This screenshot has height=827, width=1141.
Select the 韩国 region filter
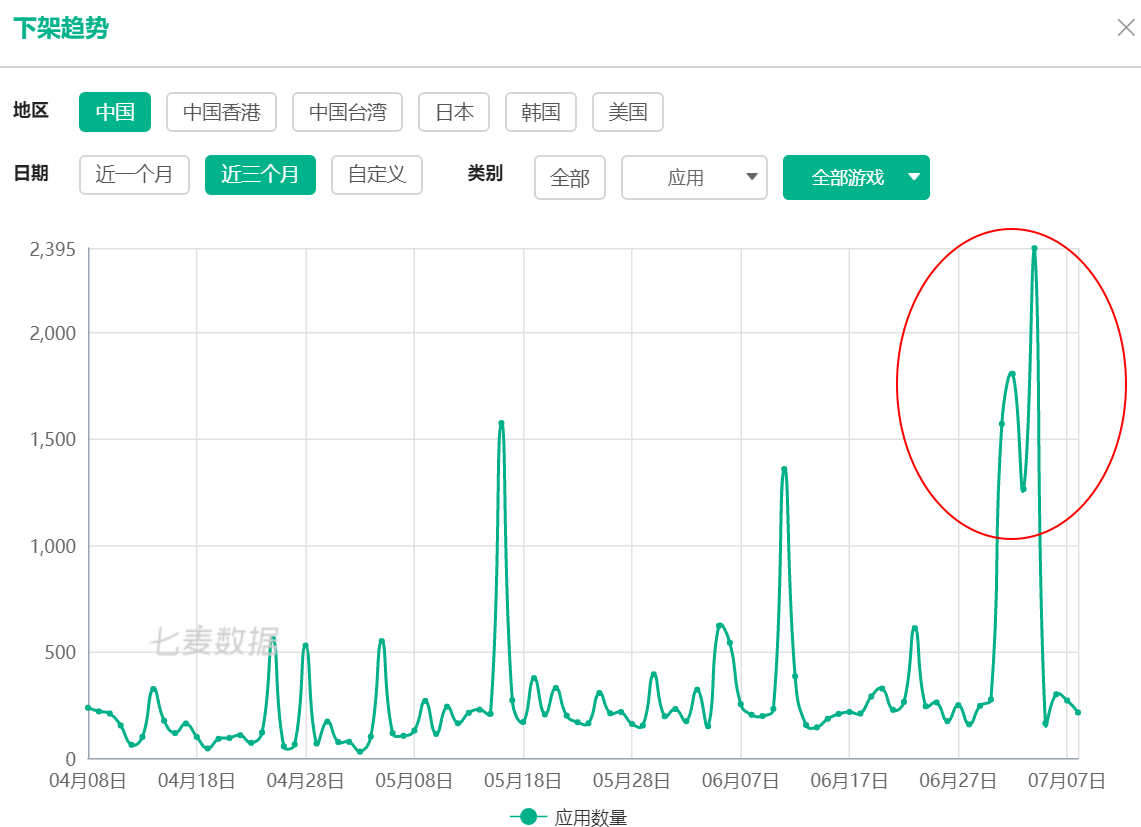pyautogui.click(x=540, y=112)
